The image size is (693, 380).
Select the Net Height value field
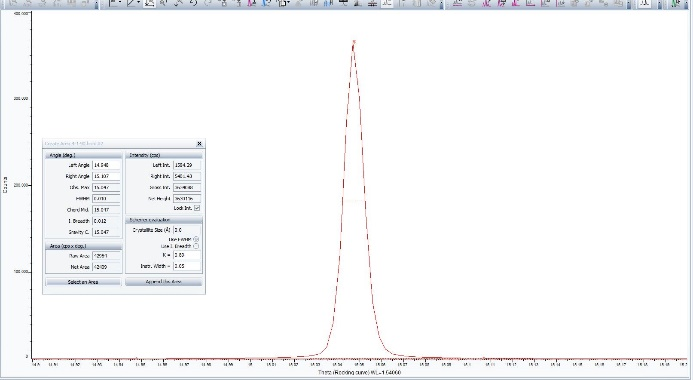(x=187, y=198)
